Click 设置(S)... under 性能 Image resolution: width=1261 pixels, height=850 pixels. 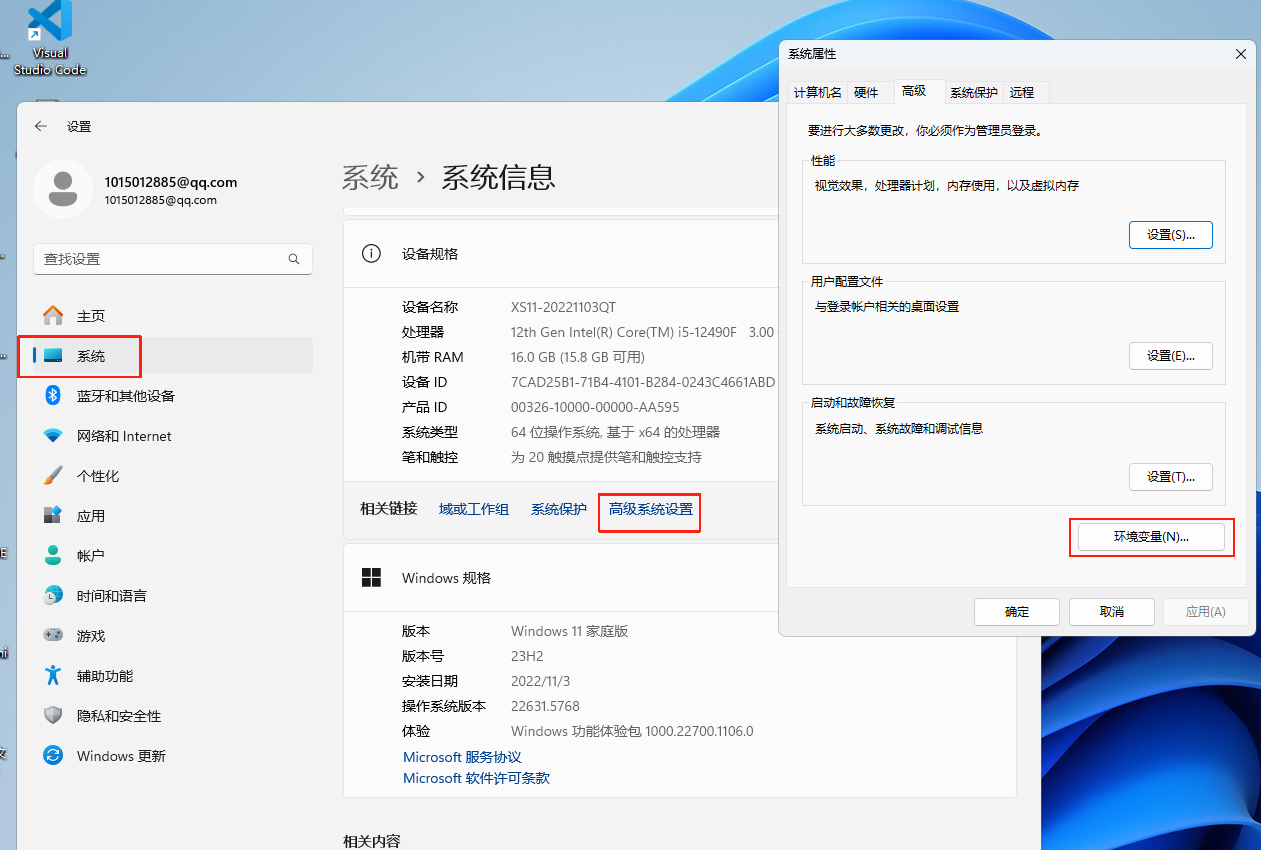[1170, 235]
